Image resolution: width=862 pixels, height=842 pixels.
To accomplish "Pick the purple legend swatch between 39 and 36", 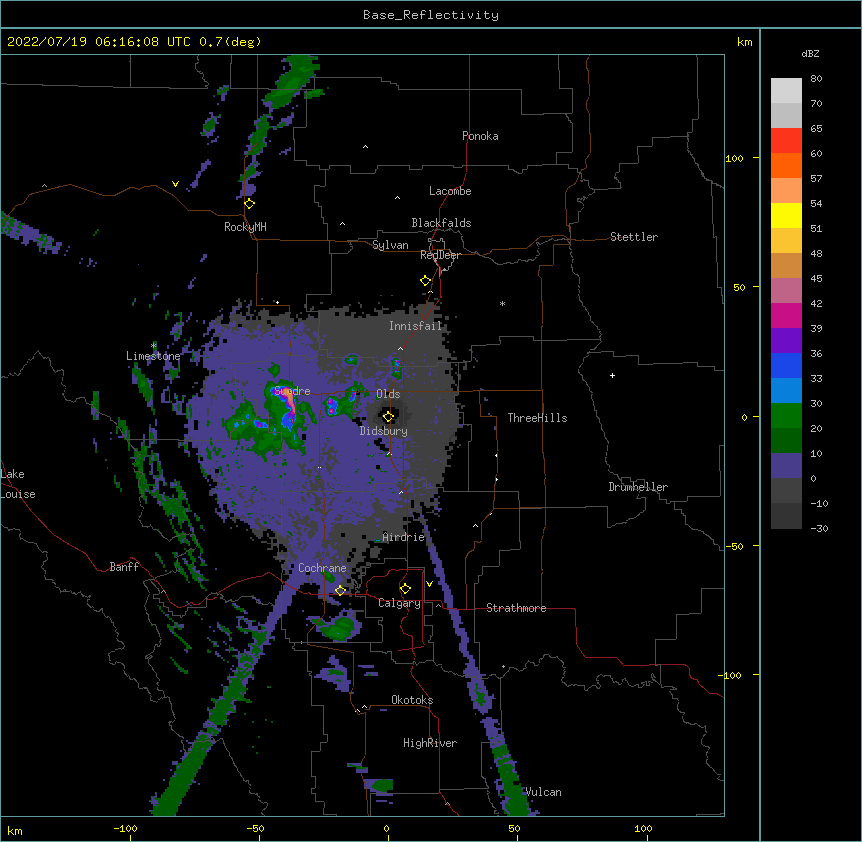I will 786,341.
